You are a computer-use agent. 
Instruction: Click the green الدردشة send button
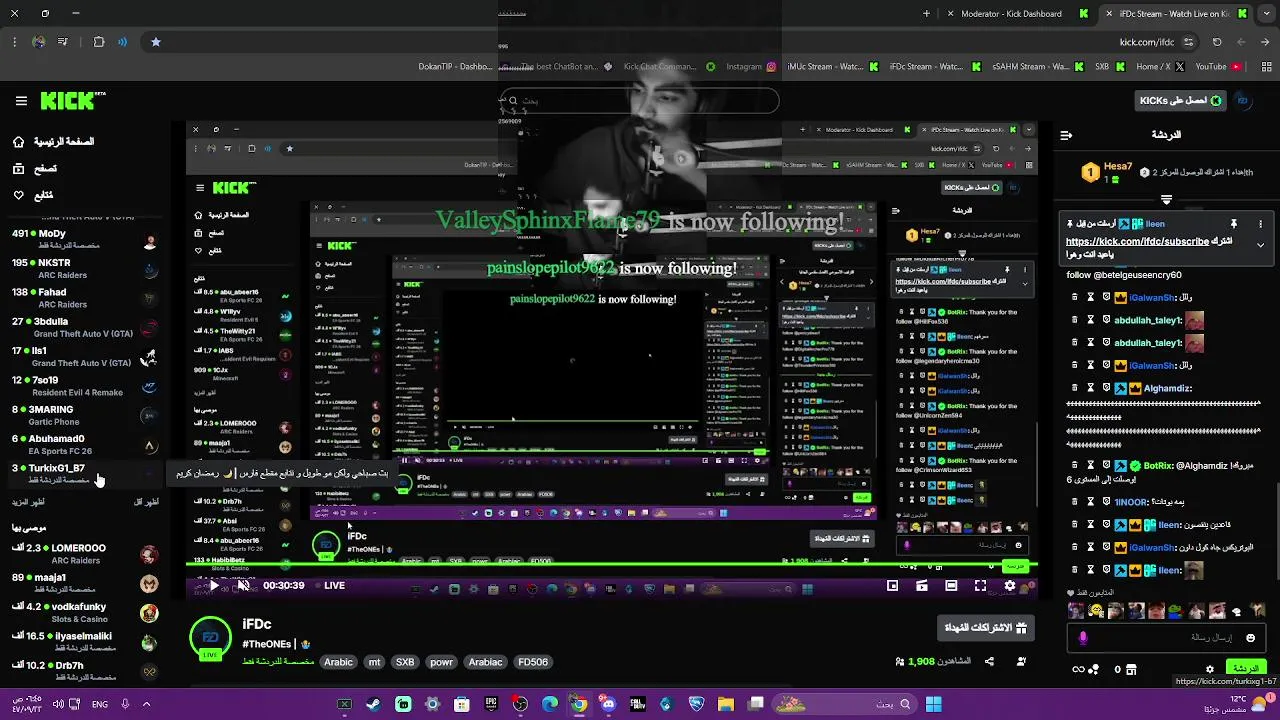click(1246, 669)
